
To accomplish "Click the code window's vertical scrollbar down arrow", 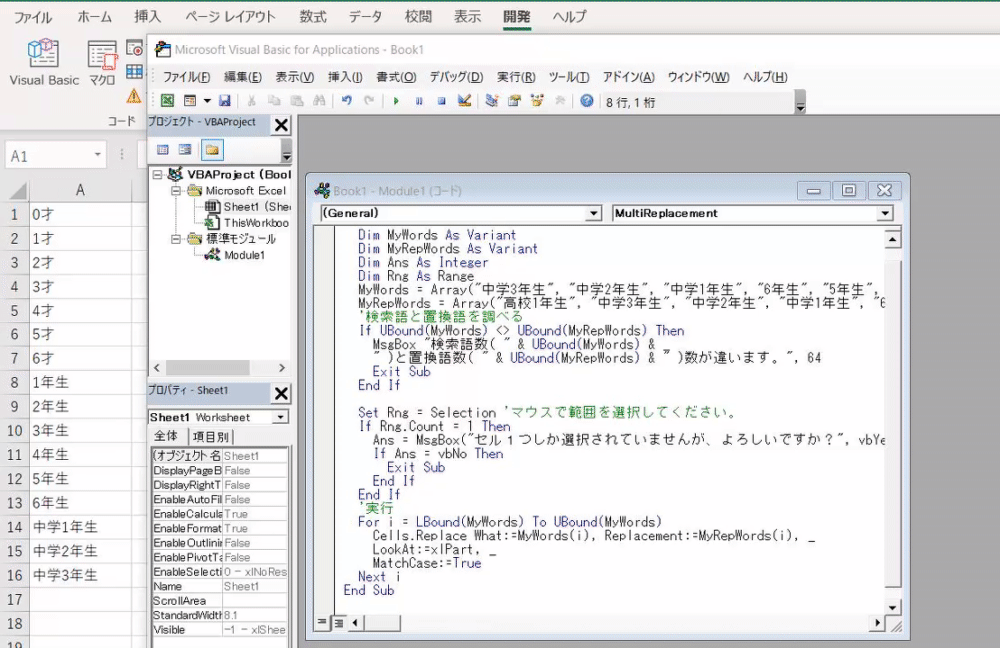I will (x=893, y=606).
